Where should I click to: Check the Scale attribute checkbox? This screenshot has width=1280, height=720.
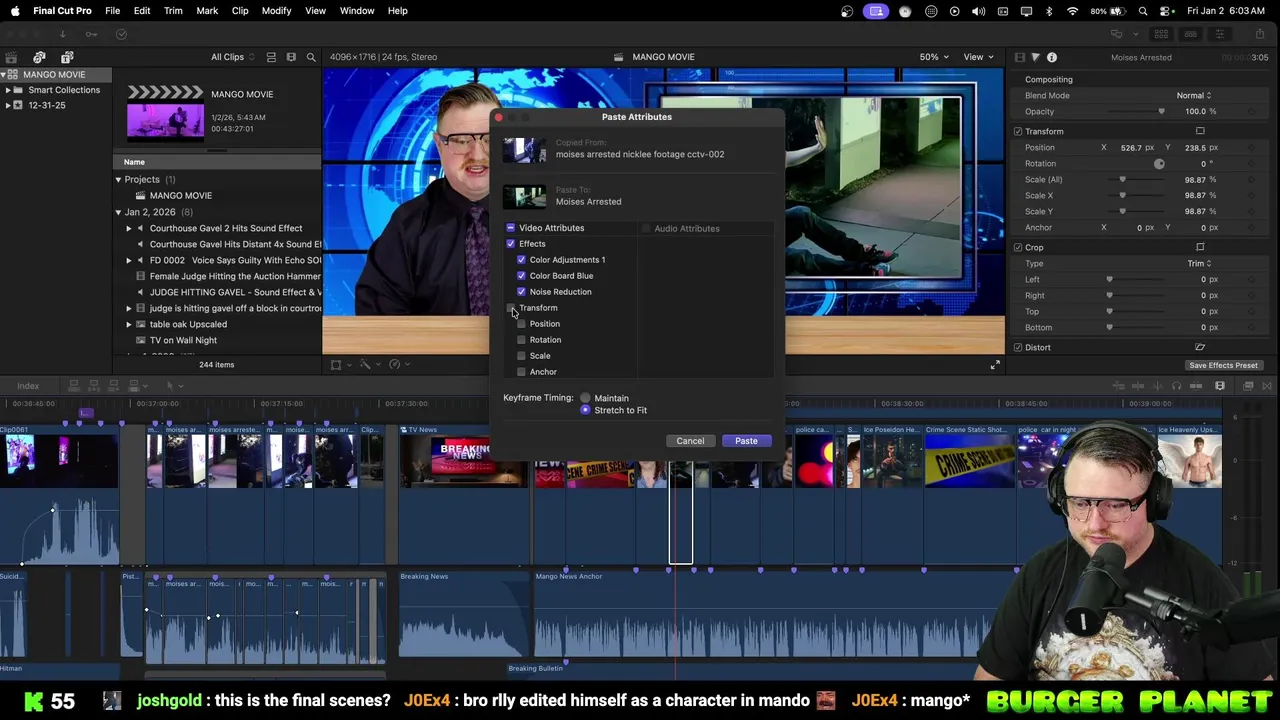521,356
